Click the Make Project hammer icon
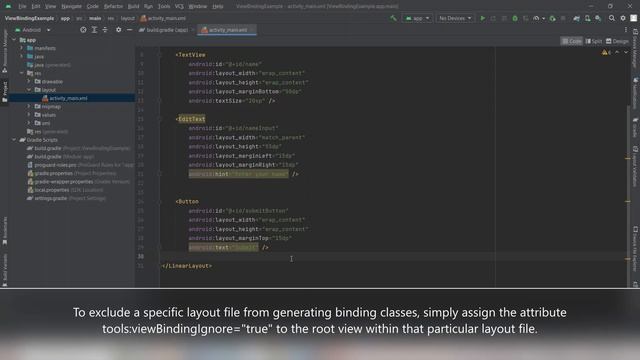 click(x=393, y=18)
